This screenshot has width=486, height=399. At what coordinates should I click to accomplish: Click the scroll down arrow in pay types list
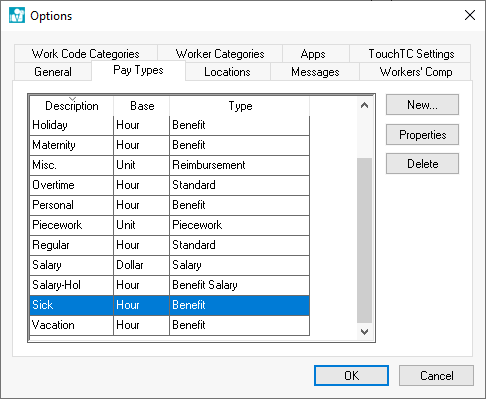coord(364,332)
